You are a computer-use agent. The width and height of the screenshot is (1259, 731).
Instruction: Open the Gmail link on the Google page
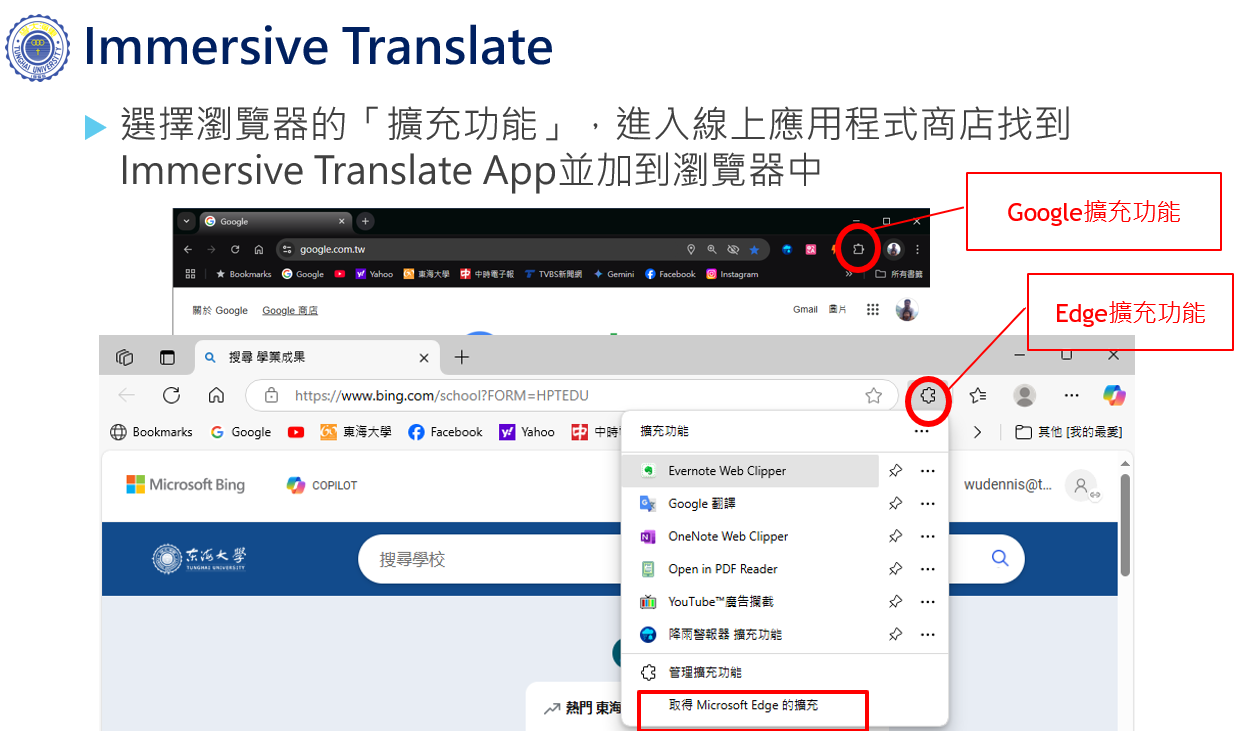tap(806, 310)
